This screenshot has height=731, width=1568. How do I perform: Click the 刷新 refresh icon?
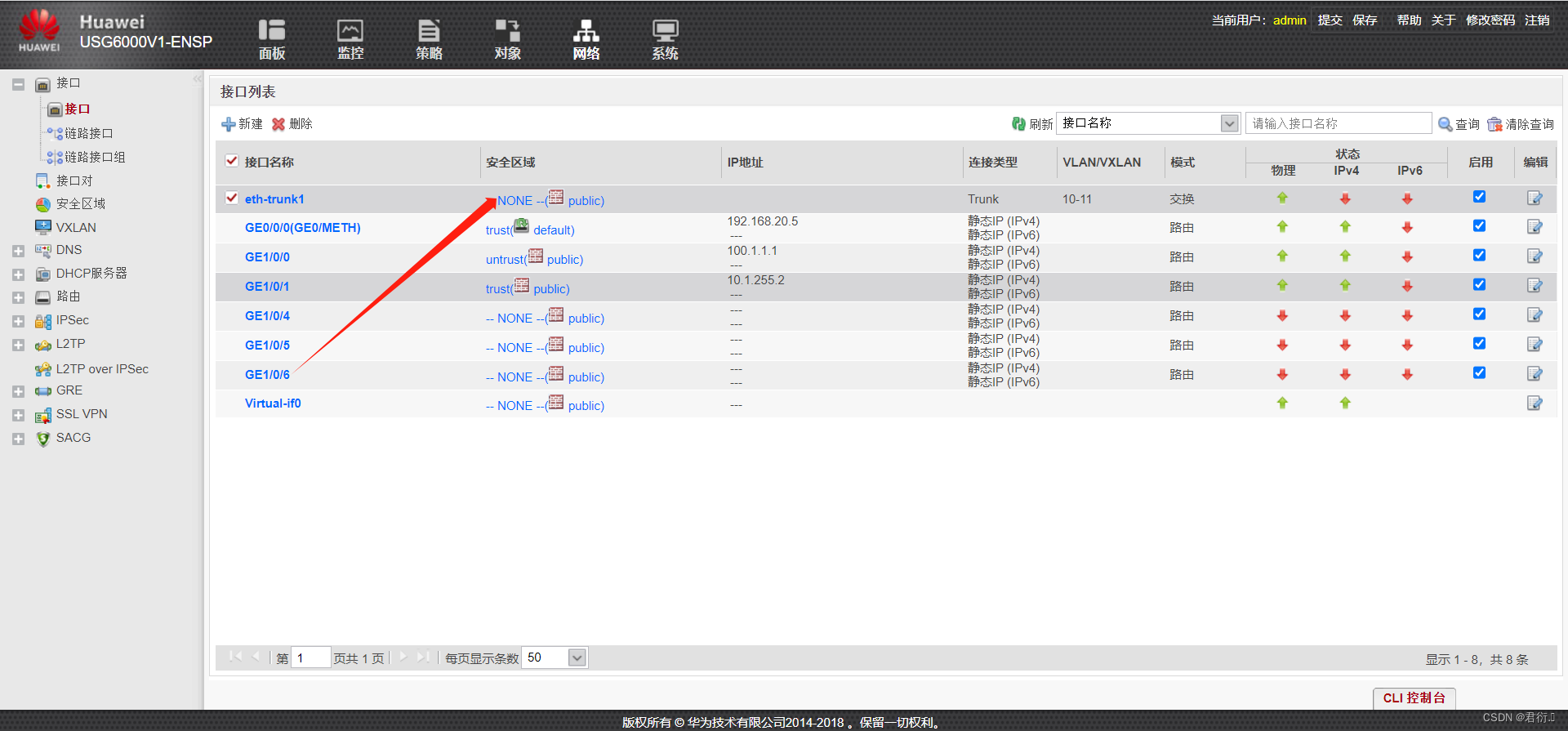(x=1018, y=123)
